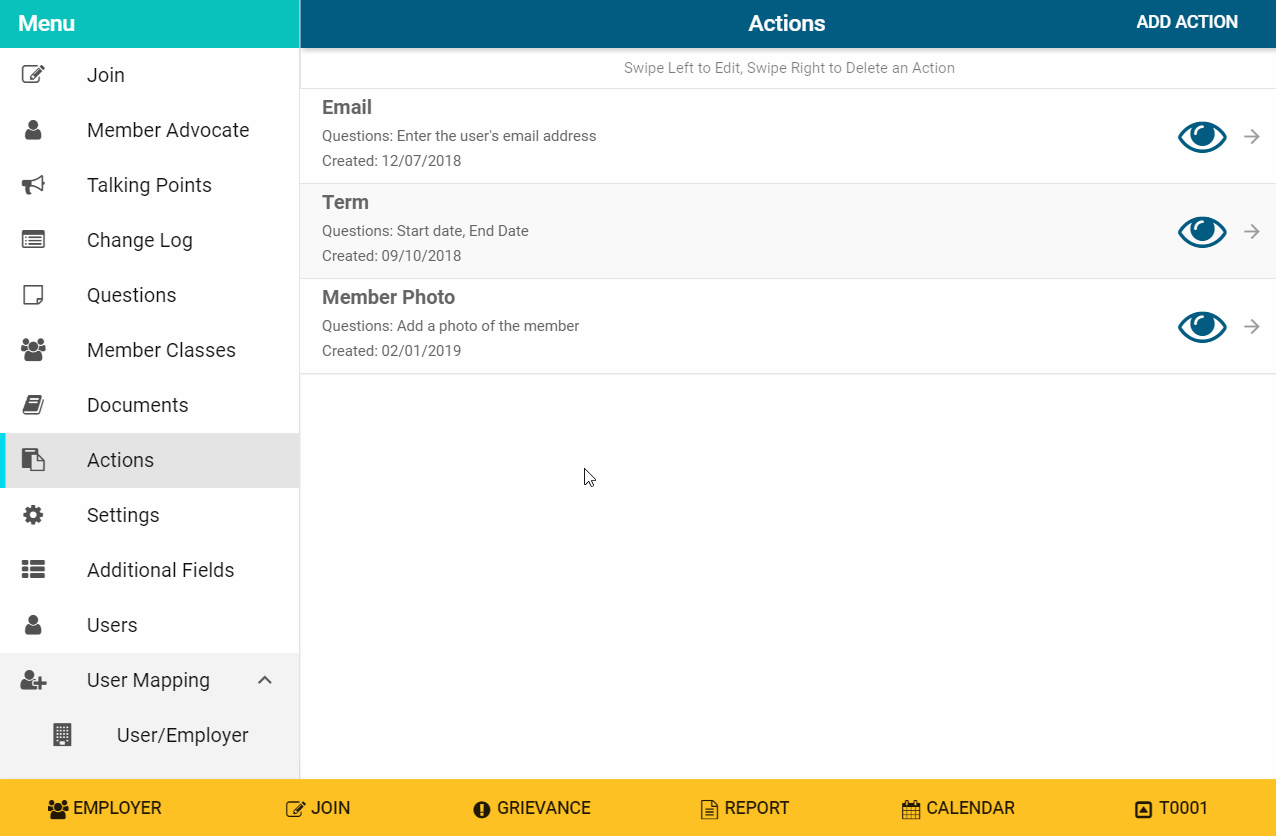This screenshot has width=1276, height=836.
Task: Collapse the User Mapping submenu chevron
Action: pos(265,680)
